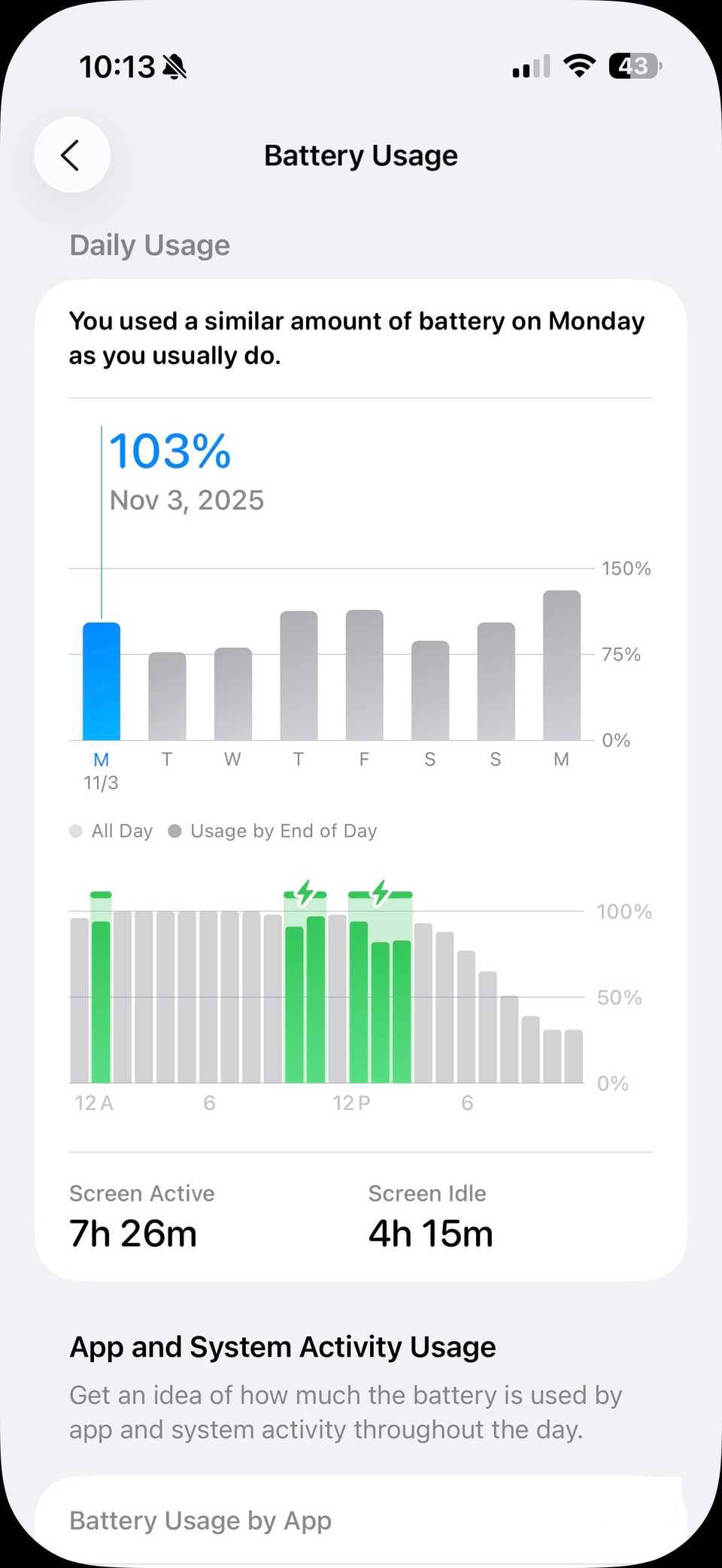Tap the silent mode bell icon
Screen dimensions: 722x1568
[174, 67]
